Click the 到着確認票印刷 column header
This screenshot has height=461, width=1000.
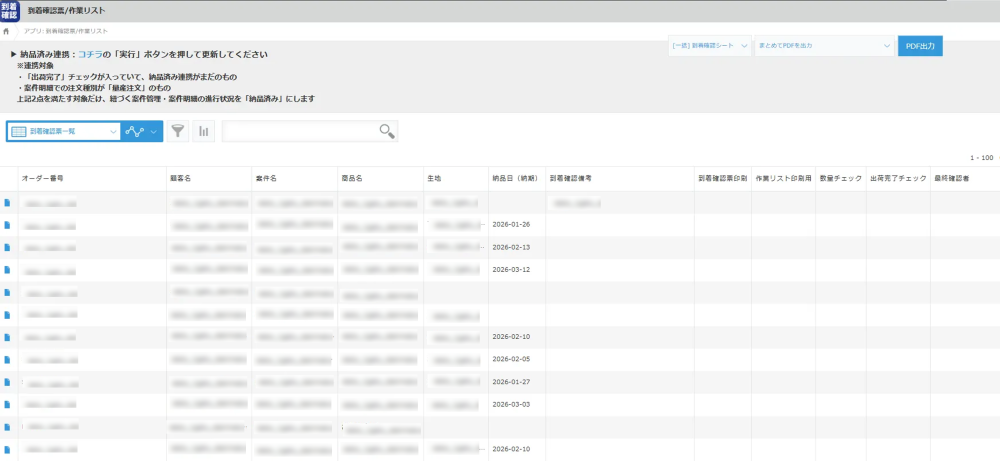(723, 179)
